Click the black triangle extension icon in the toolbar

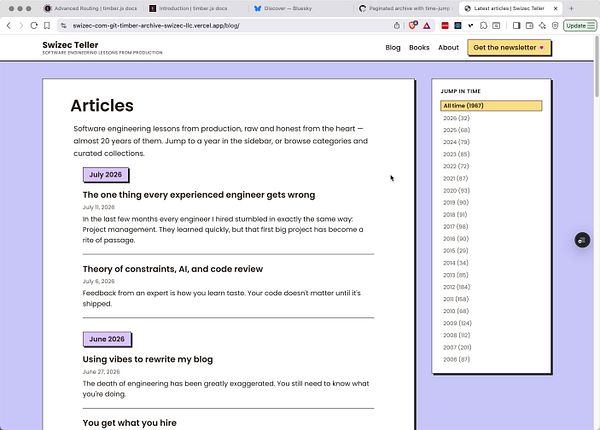pos(470,26)
